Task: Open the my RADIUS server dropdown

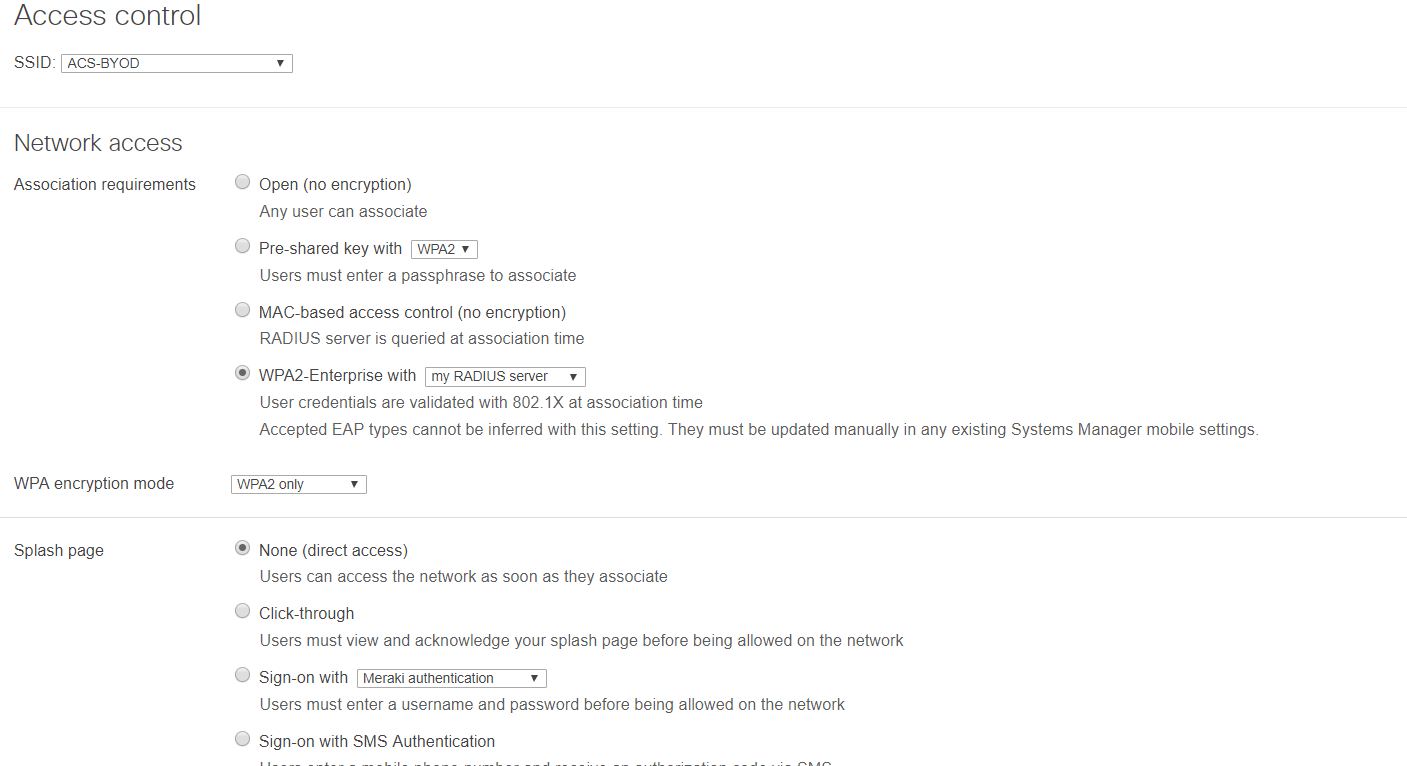Action: click(505, 377)
